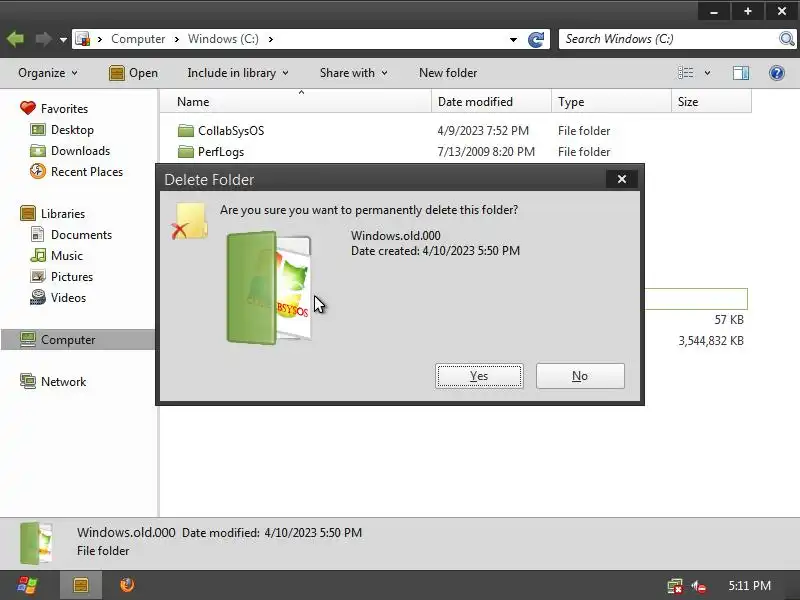Open Desktop in navigation pane
Image resolution: width=800 pixels, height=600 pixels.
pos(72,130)
